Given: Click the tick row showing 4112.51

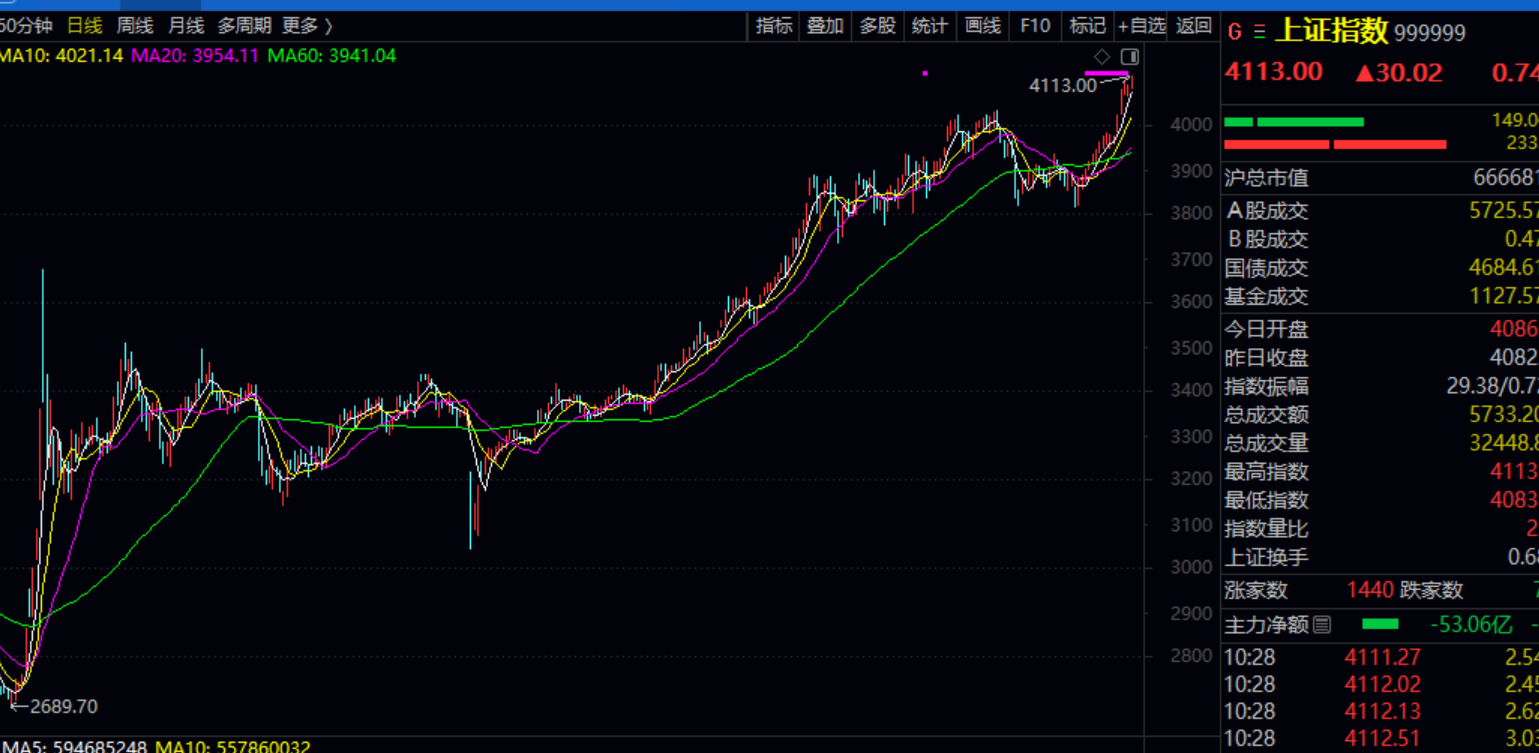Looking at the screenshot, I should (1381, 739).
